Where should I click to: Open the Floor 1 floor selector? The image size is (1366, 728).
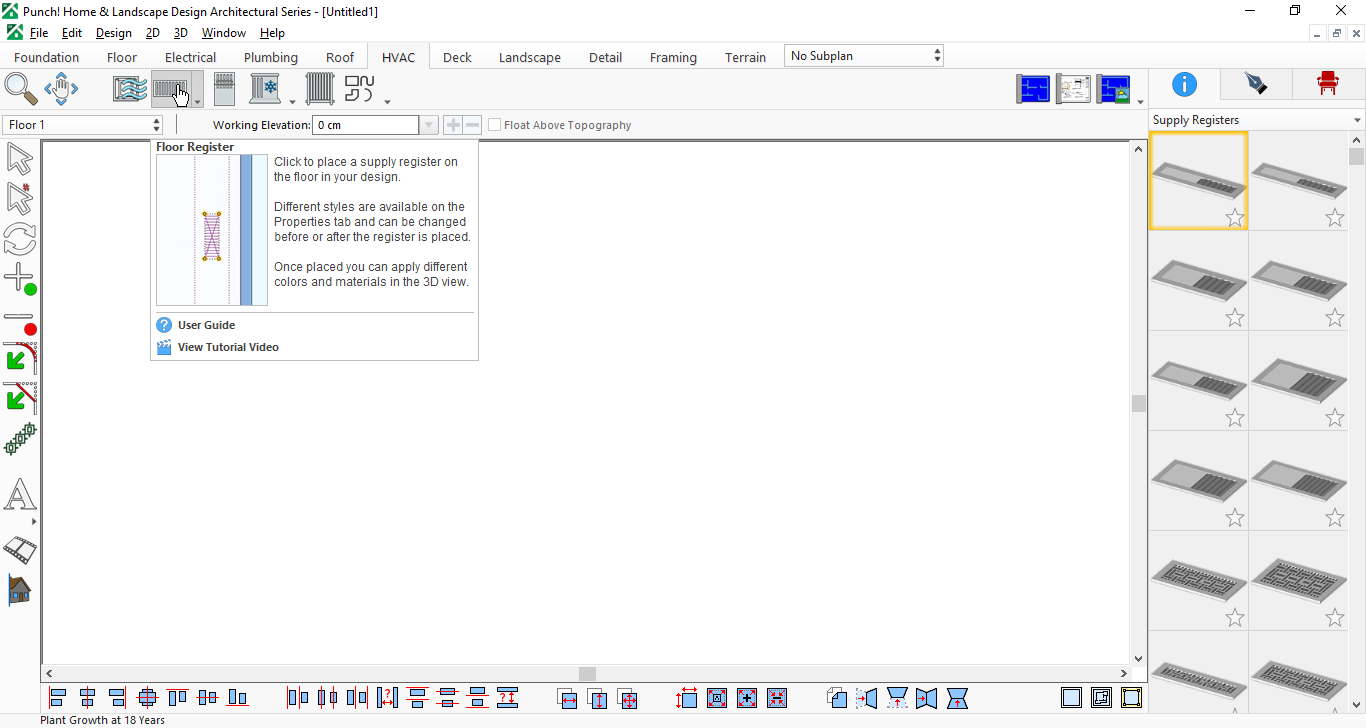click(83, 125)
